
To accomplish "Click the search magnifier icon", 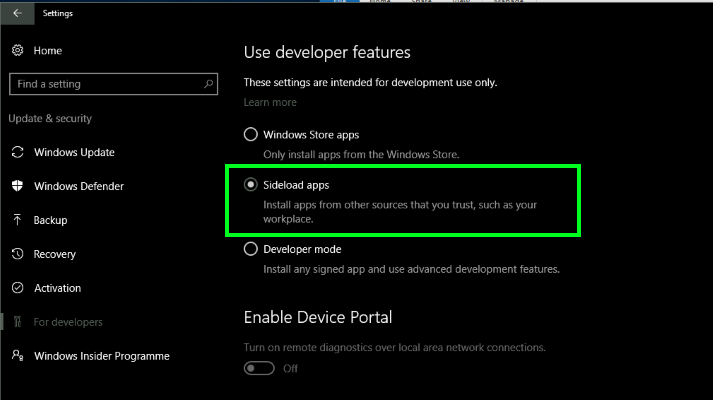I will pyautogui.click(x=208, y=84).
